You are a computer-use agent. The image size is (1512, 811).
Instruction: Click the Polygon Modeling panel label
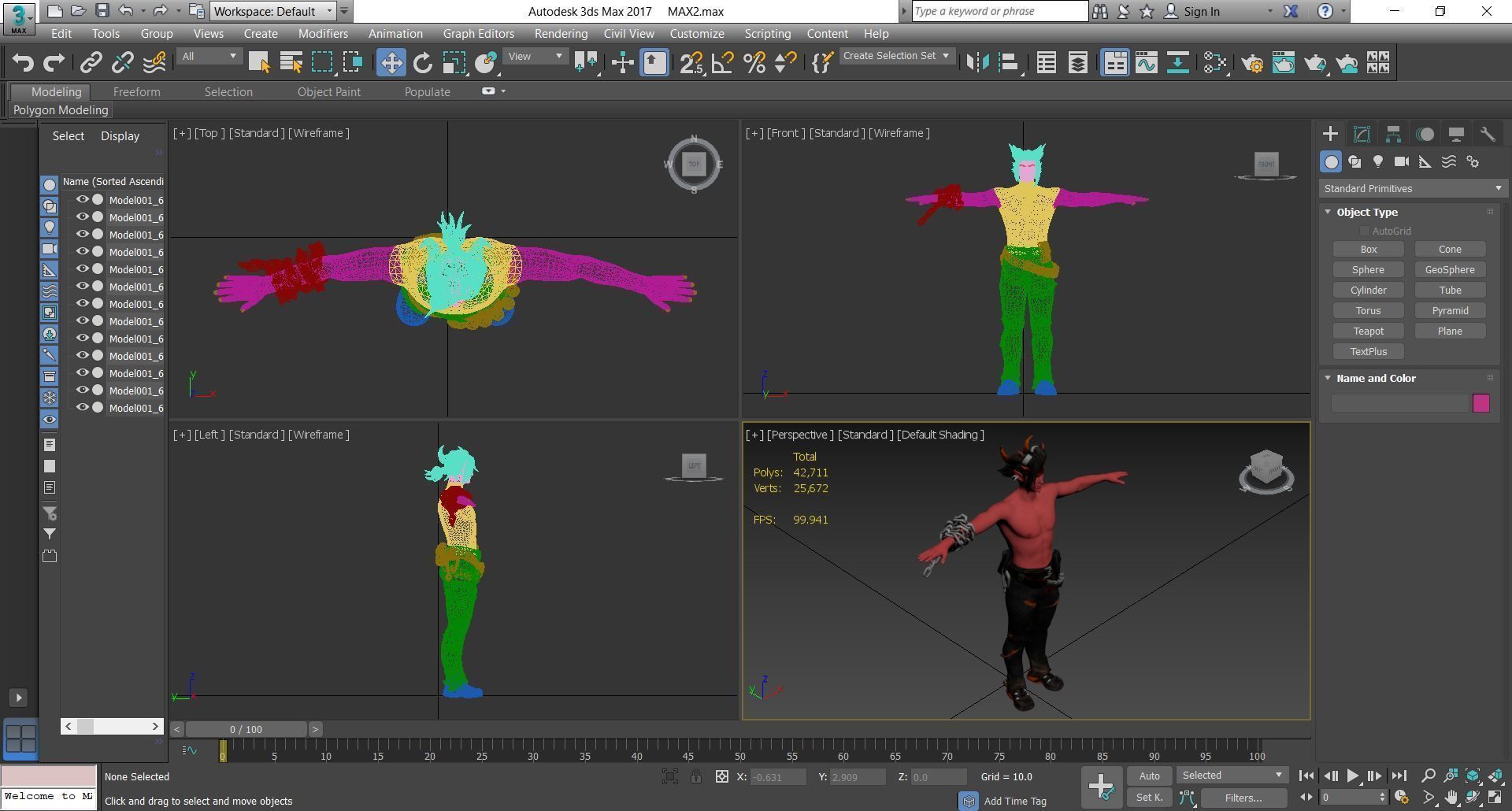pos(61,110)
